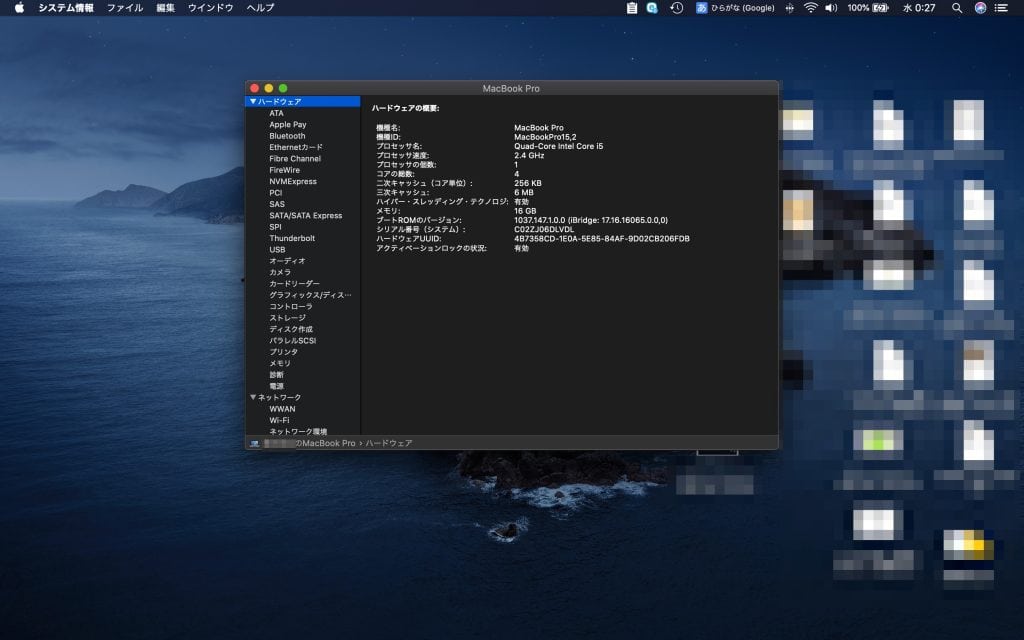Click MacBook Pro in the bottom path bar

point(328,443)
